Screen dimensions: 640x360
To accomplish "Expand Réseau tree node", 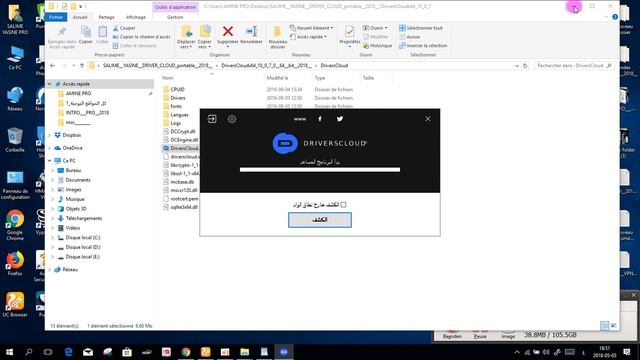I will (50, 269).
